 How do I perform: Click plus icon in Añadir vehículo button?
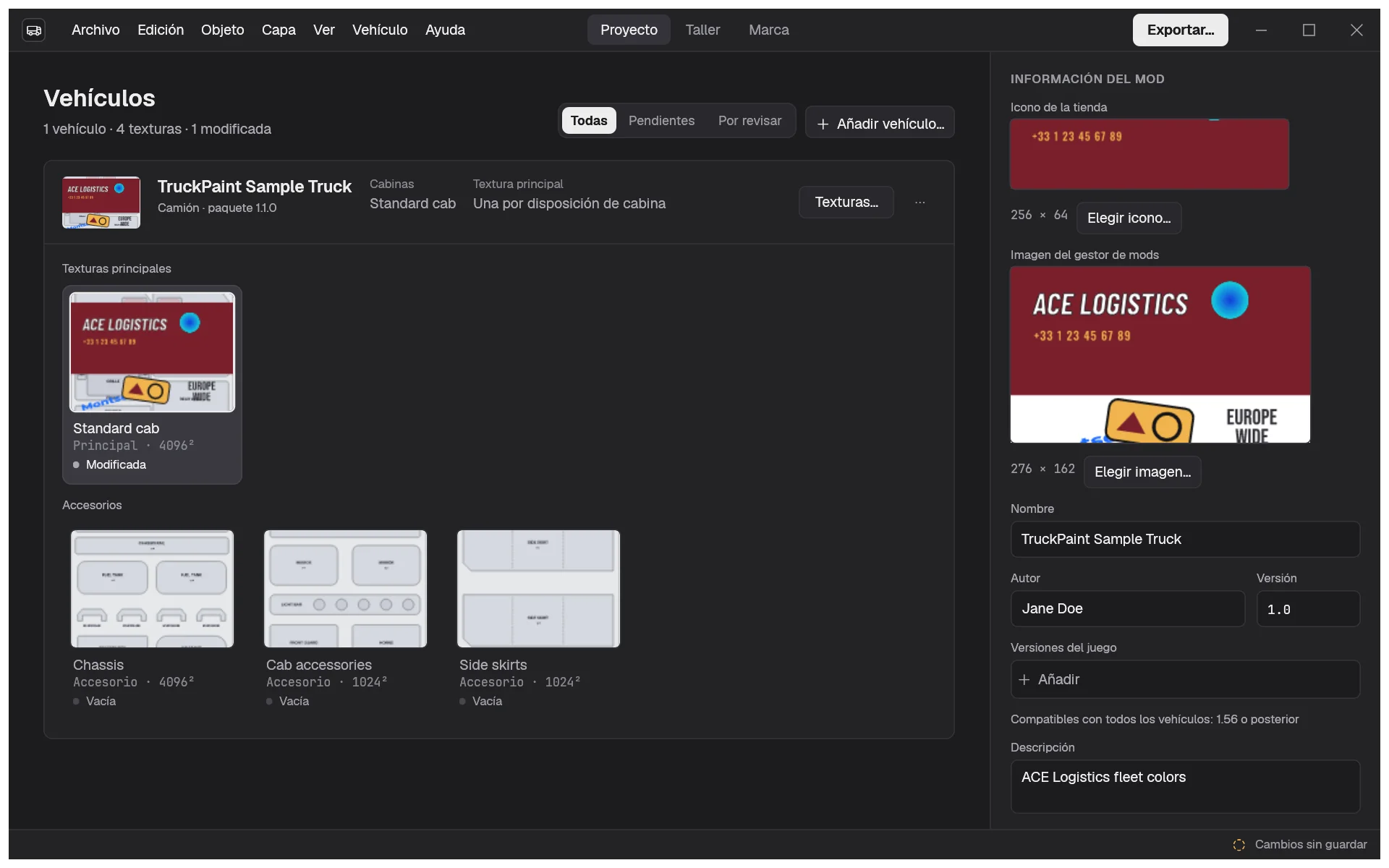(823, 124)
